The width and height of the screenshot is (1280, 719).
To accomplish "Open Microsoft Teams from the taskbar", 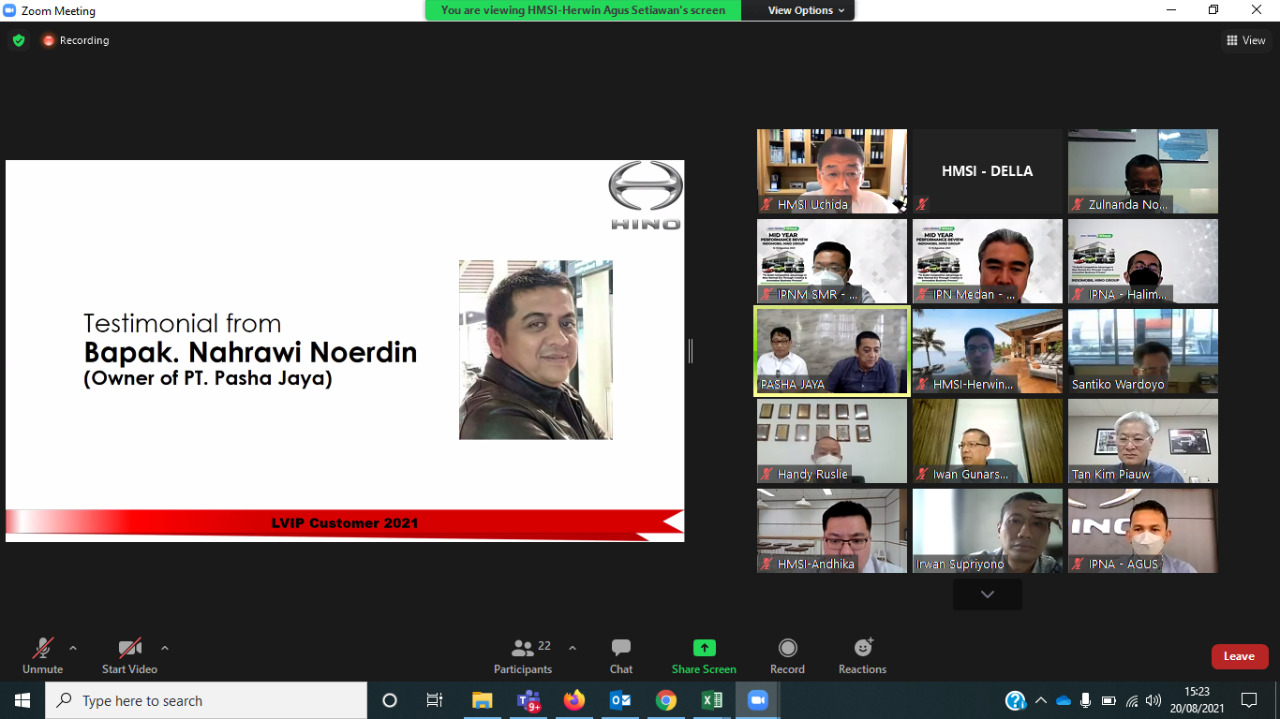I will (x=528, y=700).
